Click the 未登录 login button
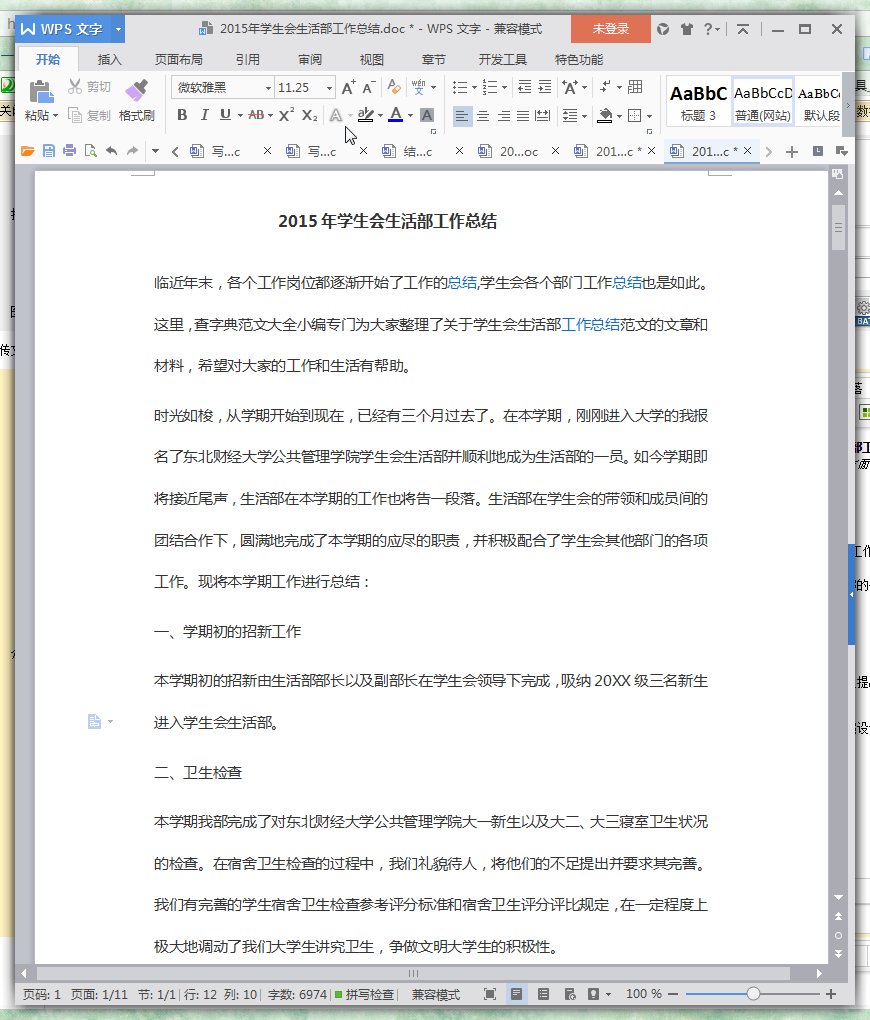The image size is (870, 1020). coord(610,29)
